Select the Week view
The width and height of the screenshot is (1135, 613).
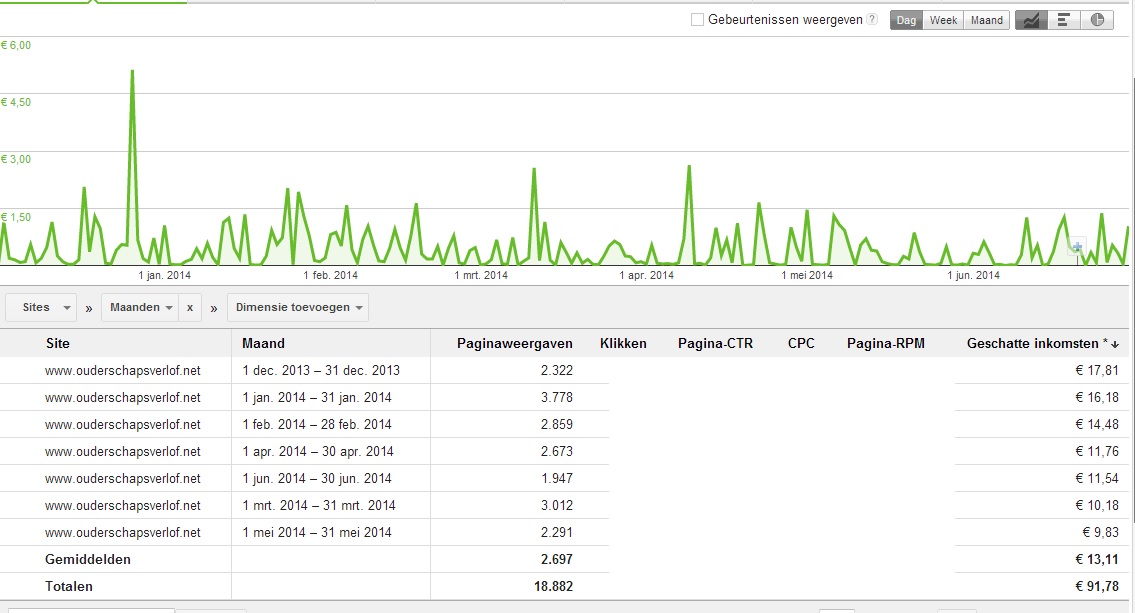point(943,20)
